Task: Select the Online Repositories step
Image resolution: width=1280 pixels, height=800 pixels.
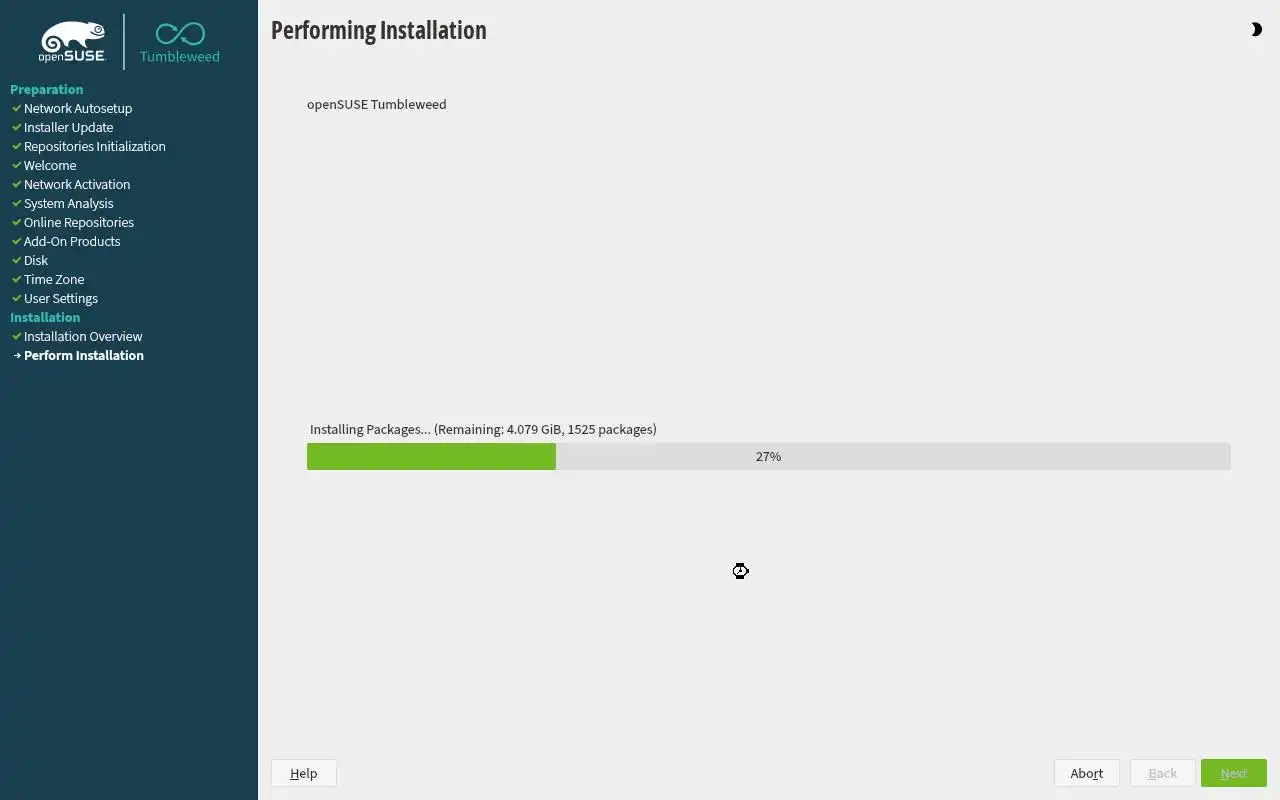Action: pyautogui.click(x=79, y=222)
